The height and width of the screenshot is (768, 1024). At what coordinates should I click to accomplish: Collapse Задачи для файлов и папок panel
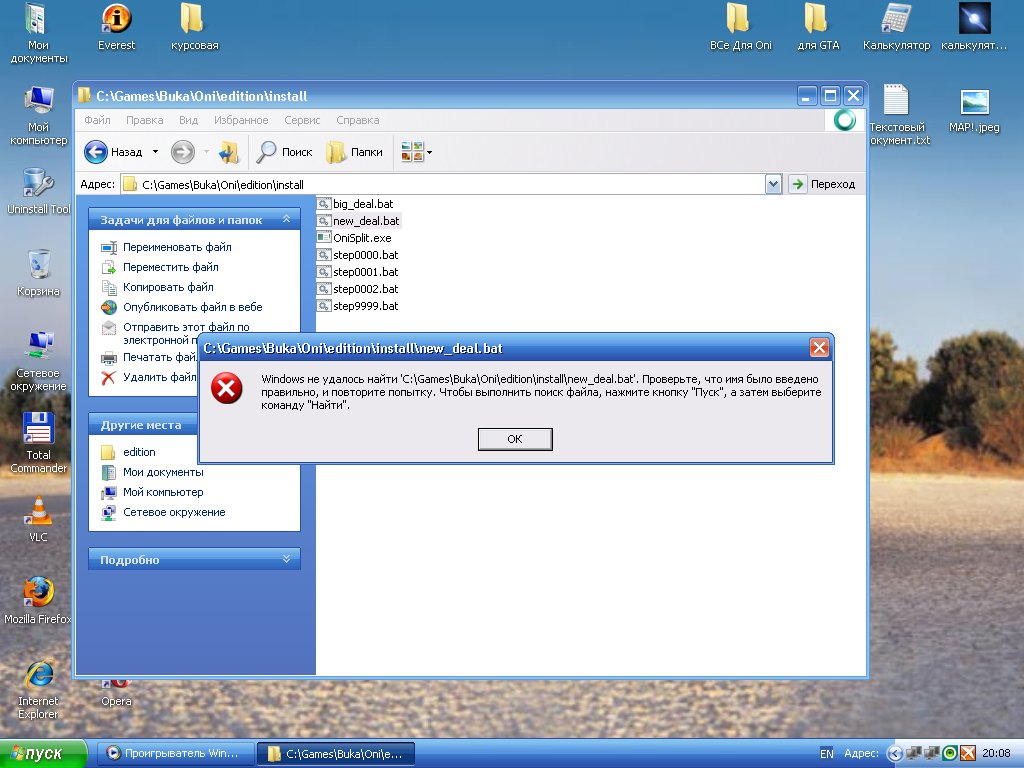286,219
